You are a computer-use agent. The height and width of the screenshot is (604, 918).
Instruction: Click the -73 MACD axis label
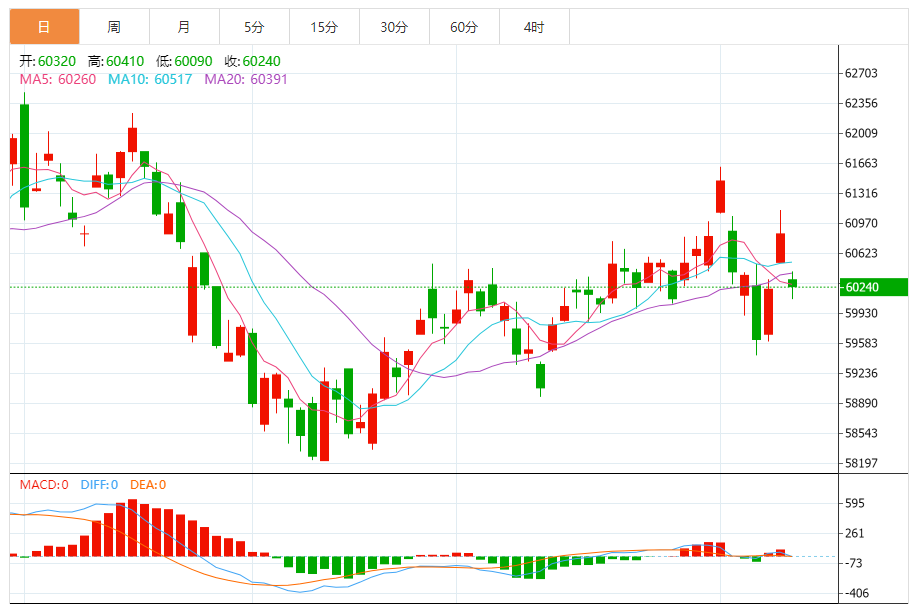(x=854, y=563)
